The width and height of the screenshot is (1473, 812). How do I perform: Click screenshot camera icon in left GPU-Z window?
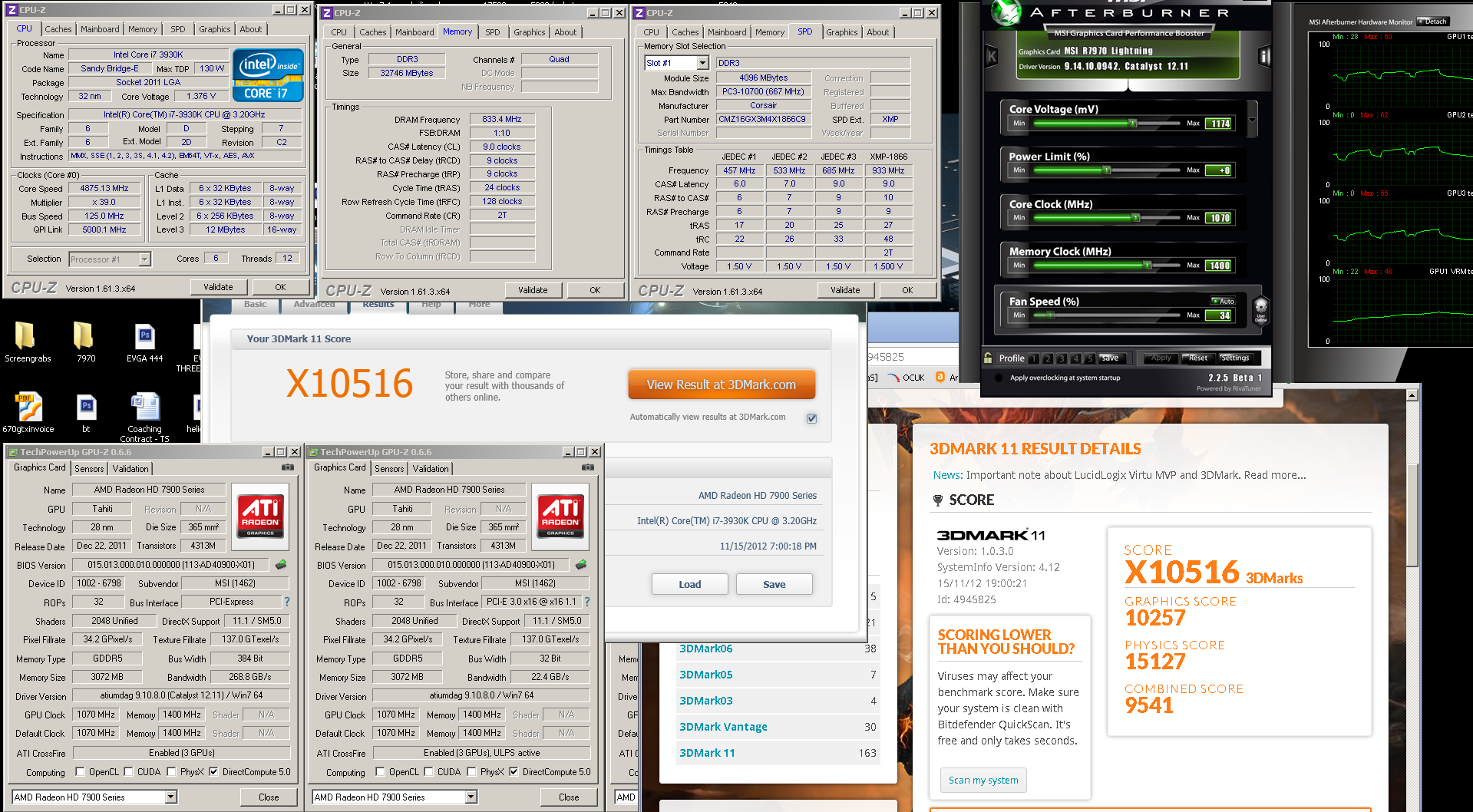click(x=288, y=467)
